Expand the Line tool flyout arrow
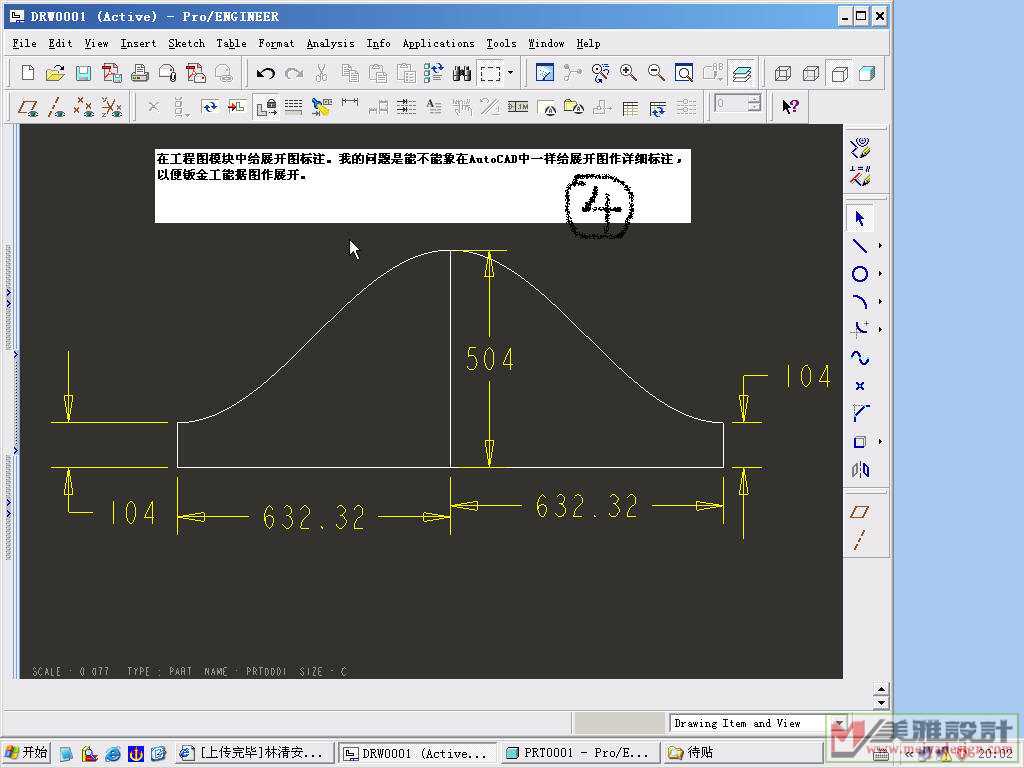 pyautogui.click(x=880, y=246)
